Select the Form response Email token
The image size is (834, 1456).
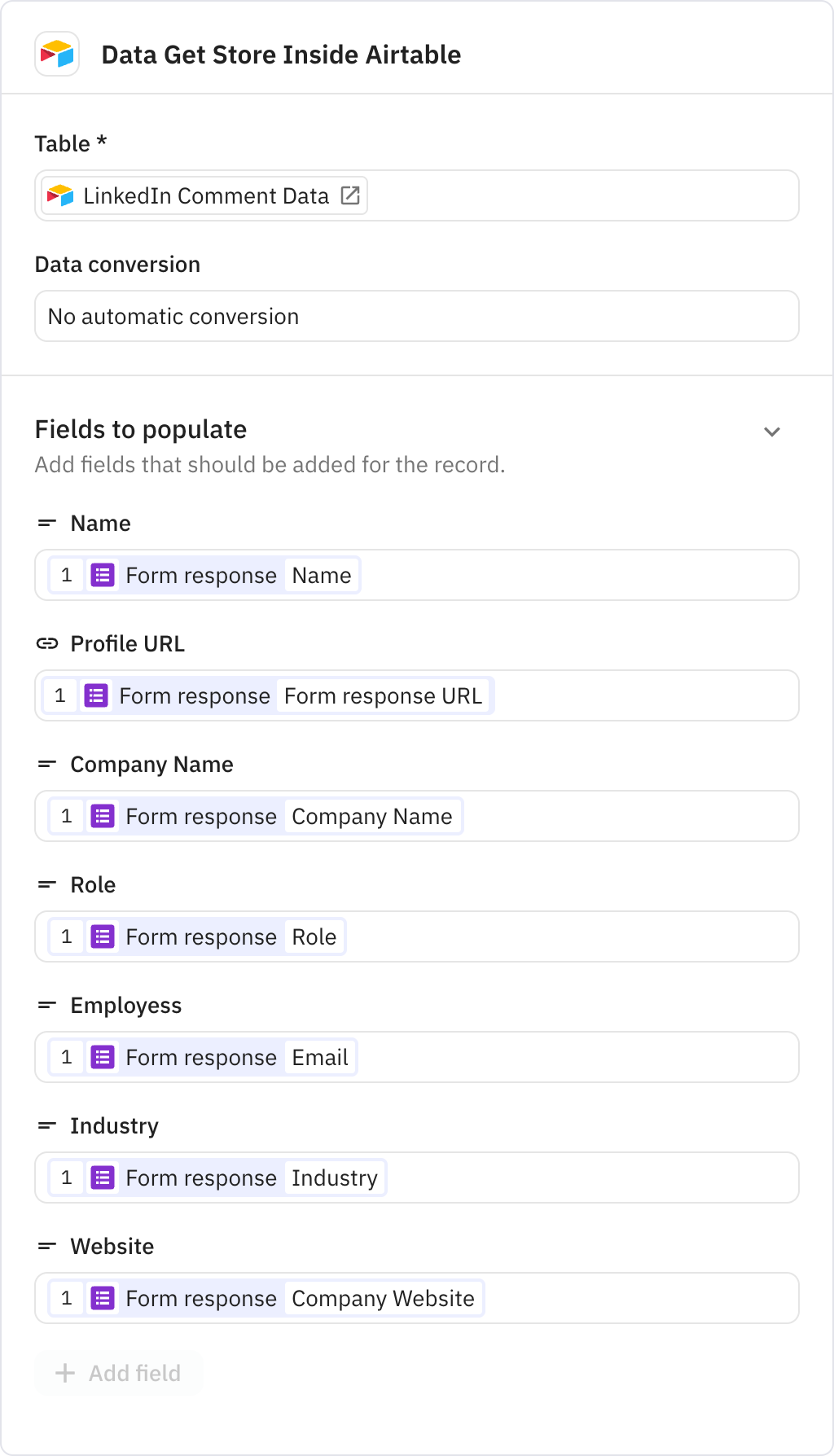(x=203, y=1057)
